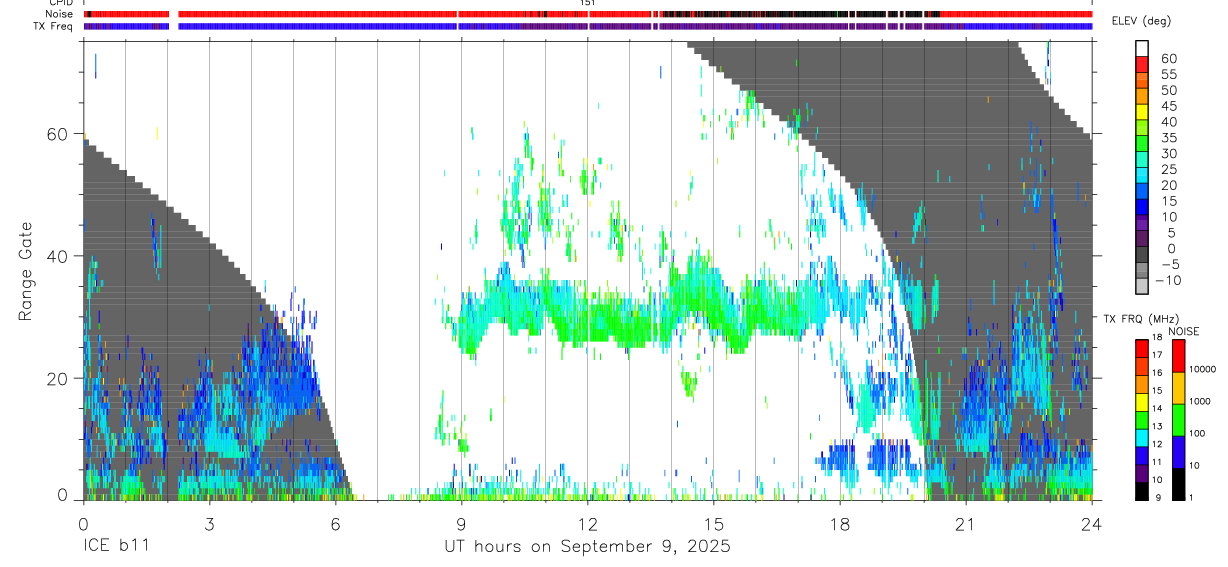
Task: Click the 'UT hours on September 9, 2025' axis title
Action: 587,547
